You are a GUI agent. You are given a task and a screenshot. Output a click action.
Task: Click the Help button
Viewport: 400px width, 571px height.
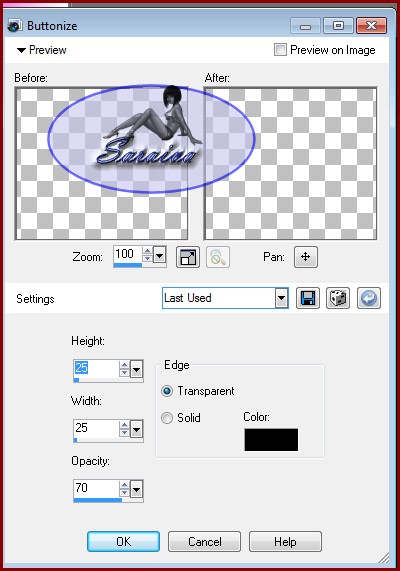click(285, 542)
